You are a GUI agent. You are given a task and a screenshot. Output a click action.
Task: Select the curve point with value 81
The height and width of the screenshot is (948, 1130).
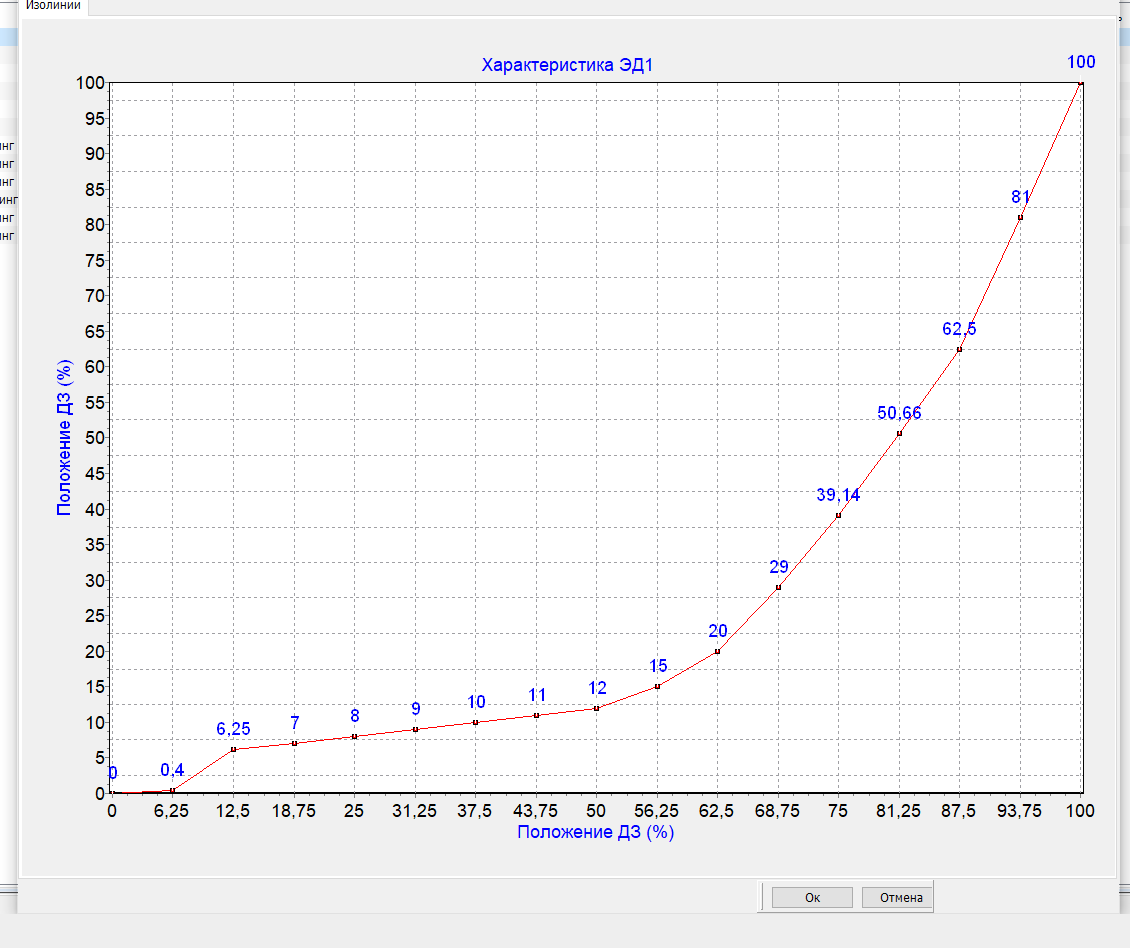(x=1020, y=217)
